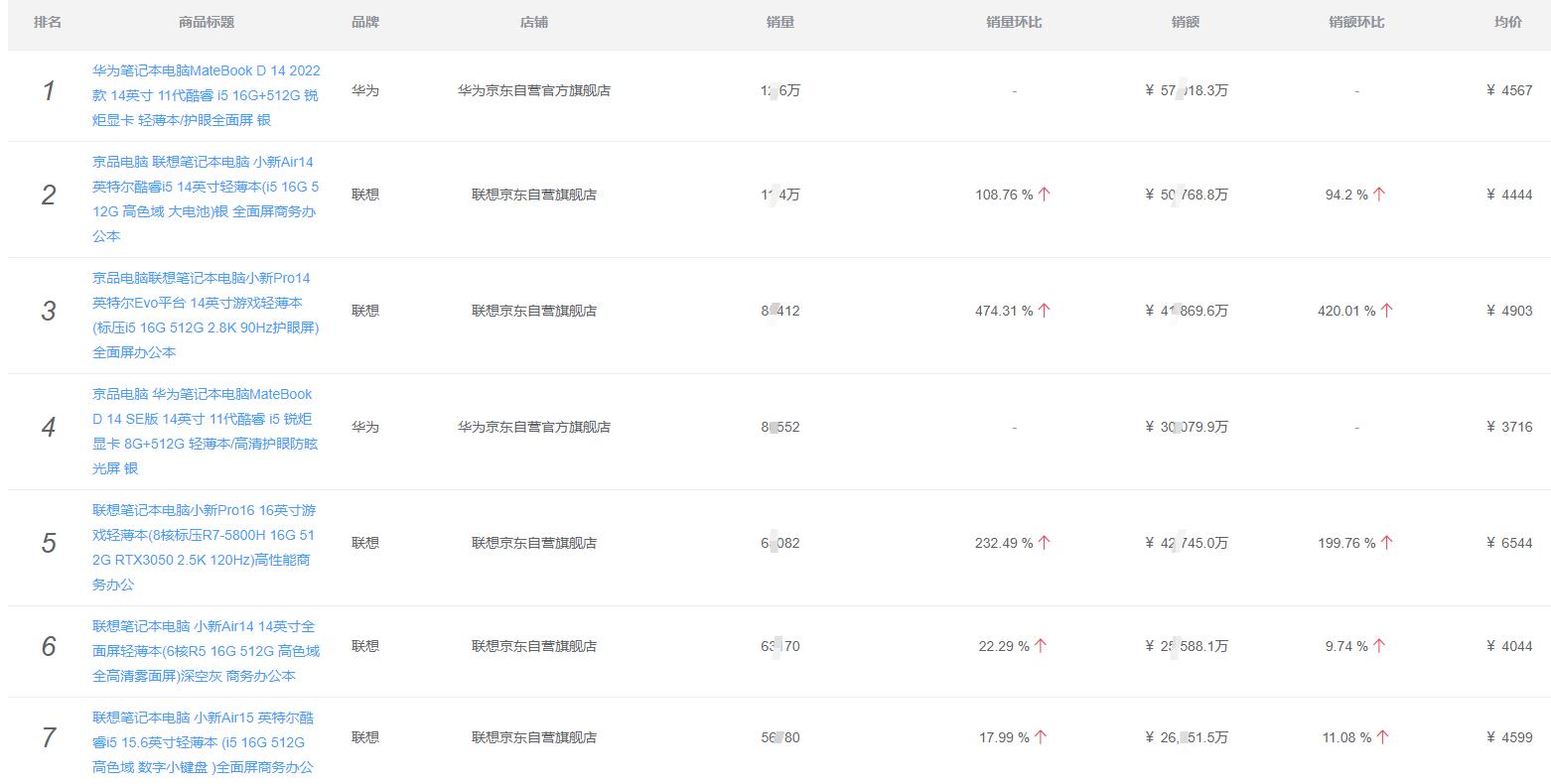The height and width of the screenshot is (784, 1551).
Task: Click the 均价 column header
Action: (x=1508, y=21)
